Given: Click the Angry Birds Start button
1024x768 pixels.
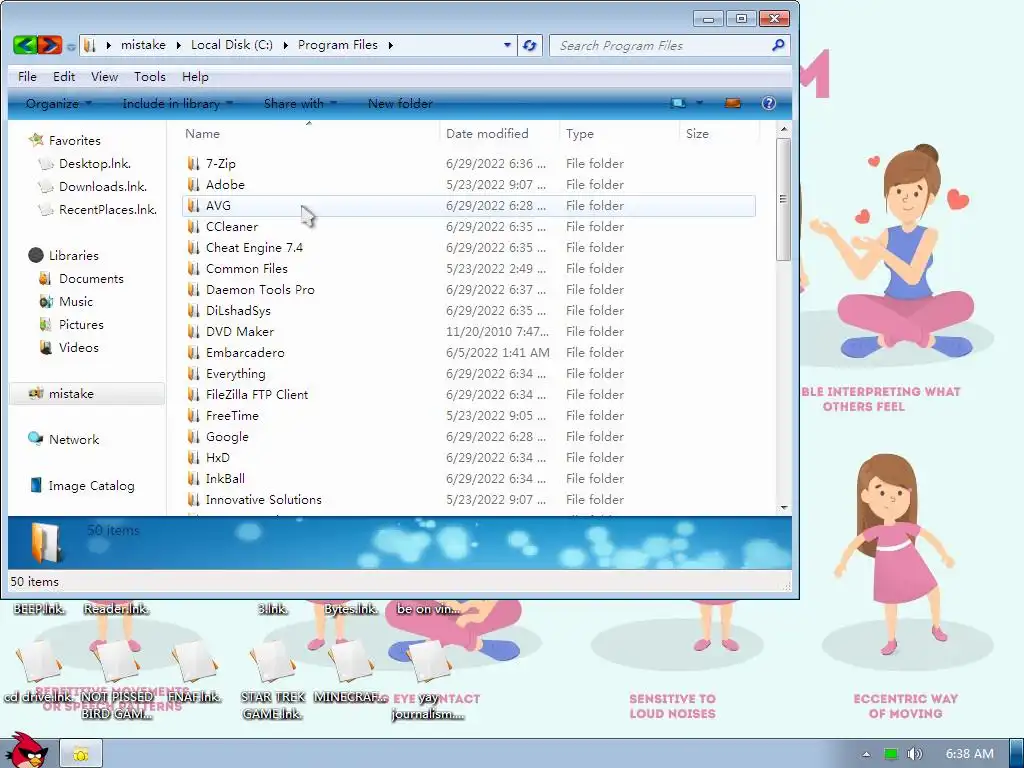Looking at the screenshot, I should [26, 750].
